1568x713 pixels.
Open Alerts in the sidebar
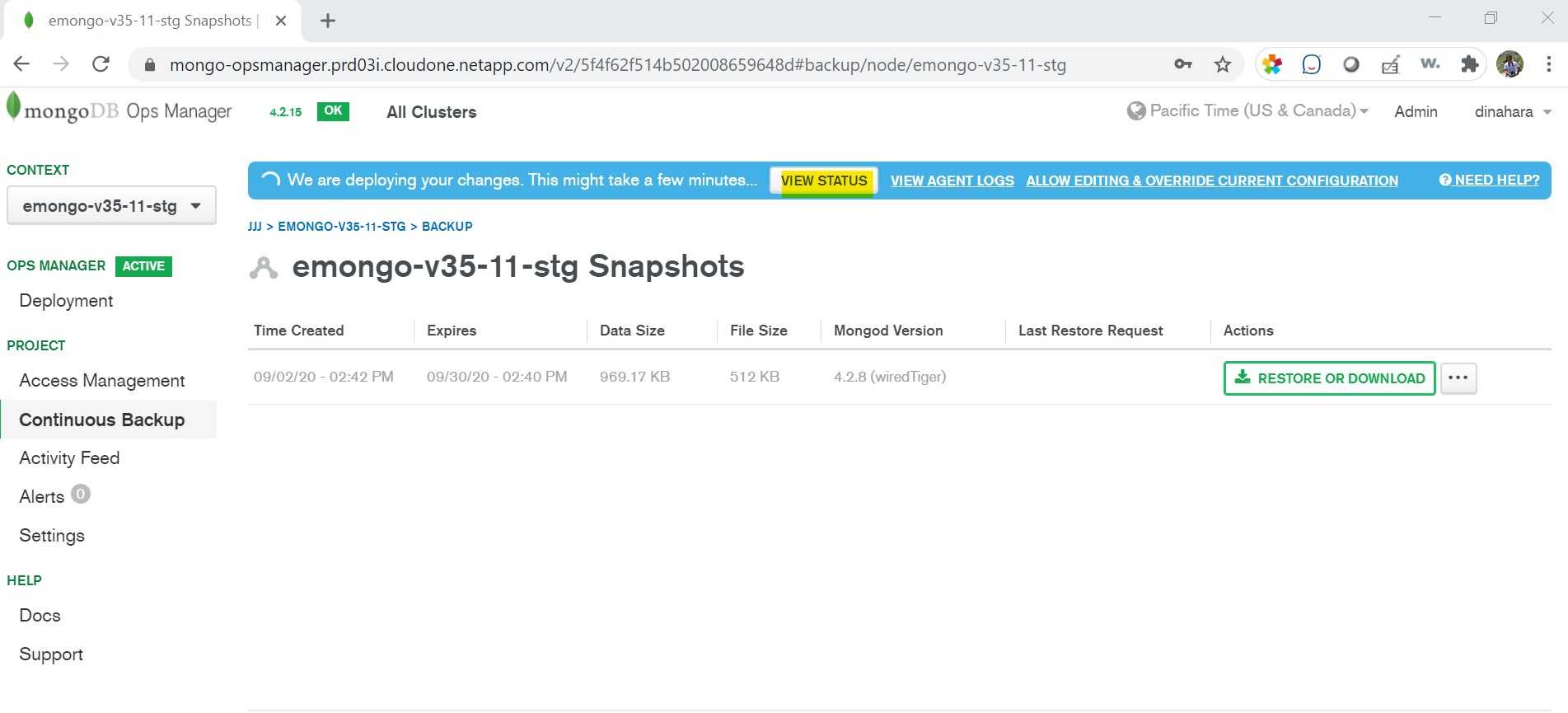41,497
